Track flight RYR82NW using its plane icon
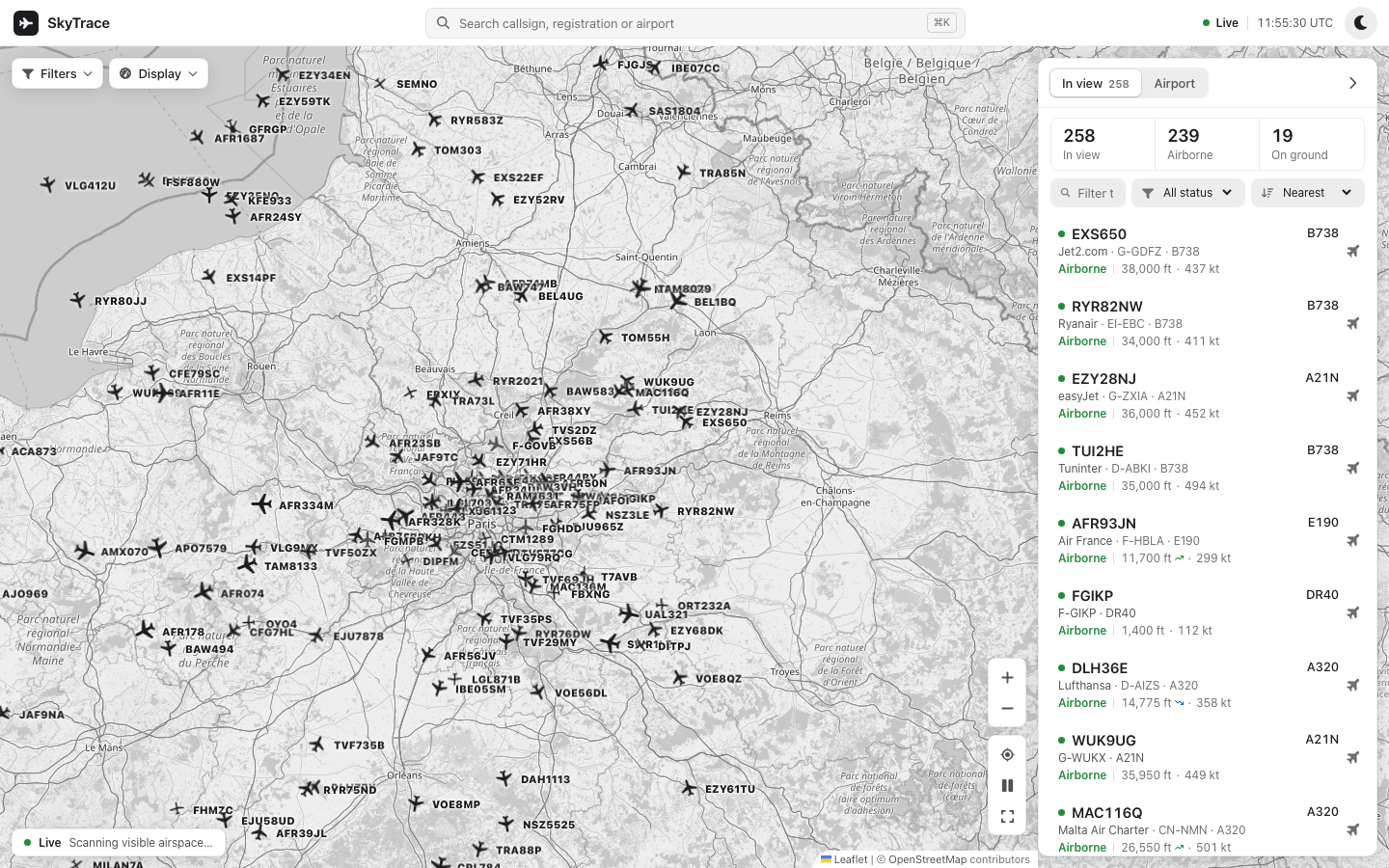This screenshot has height=868, width=1389. coord(1353,324)
